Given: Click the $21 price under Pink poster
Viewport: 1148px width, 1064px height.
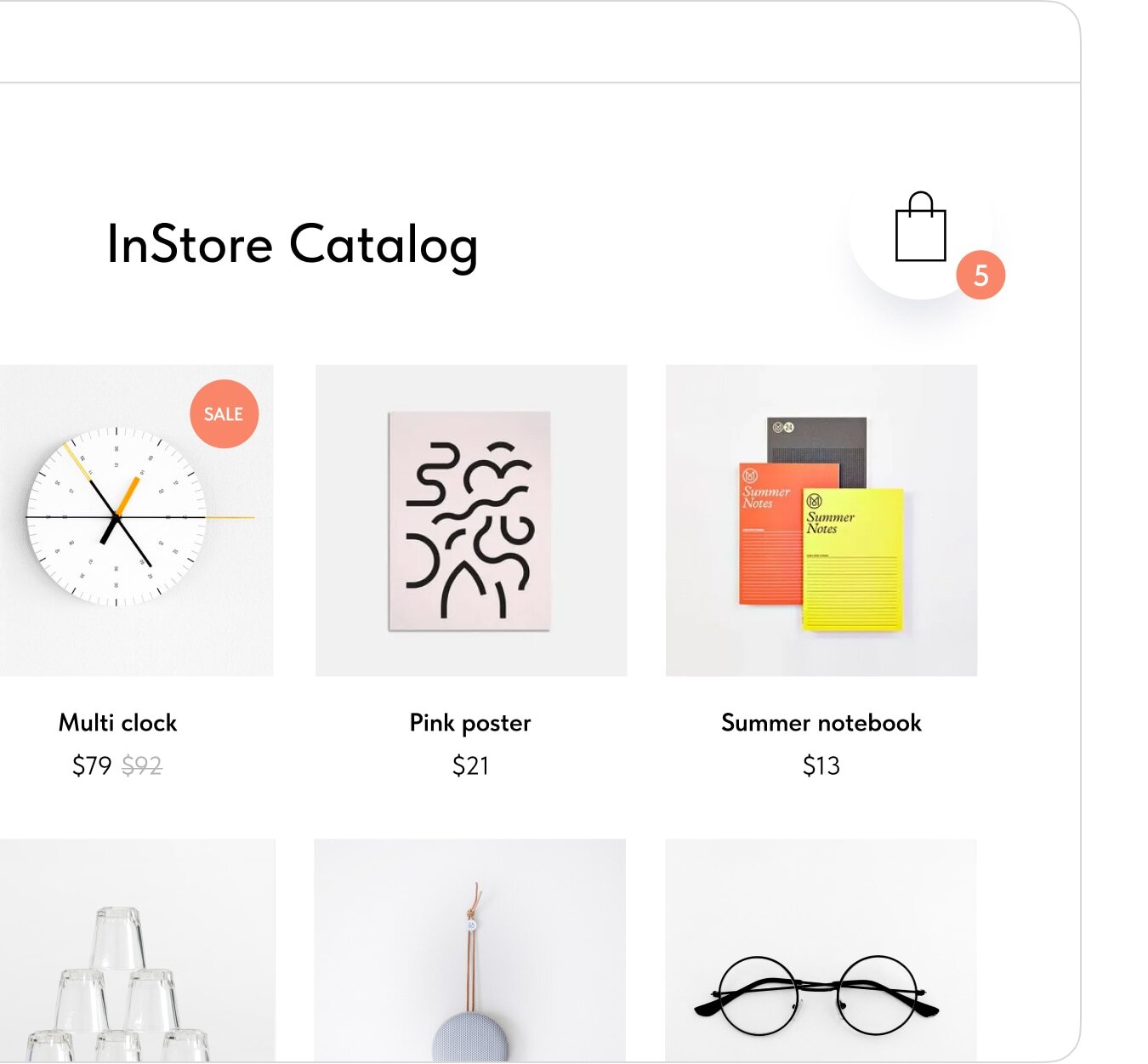Looking at the screenshot, I should coord(470,765).
